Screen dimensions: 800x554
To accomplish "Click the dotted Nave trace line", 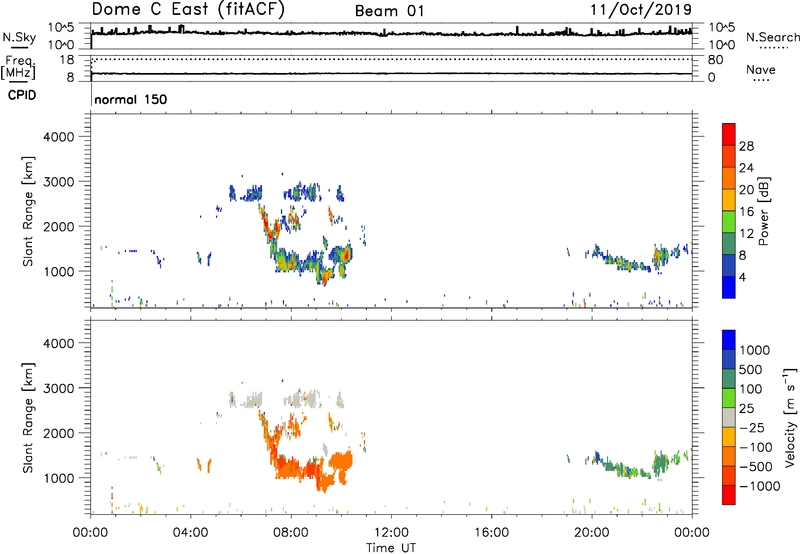I will coord(391,60).
